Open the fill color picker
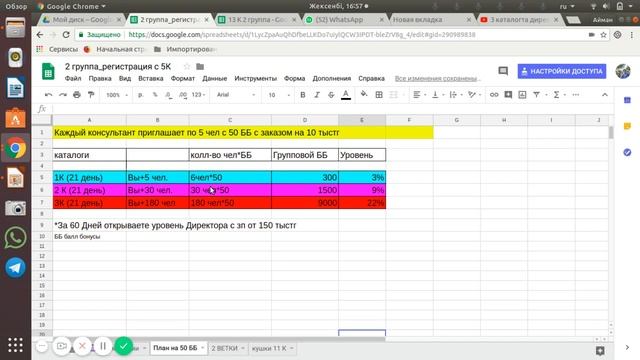The width and height of the screenshot is (640, 360). (364, 95)
